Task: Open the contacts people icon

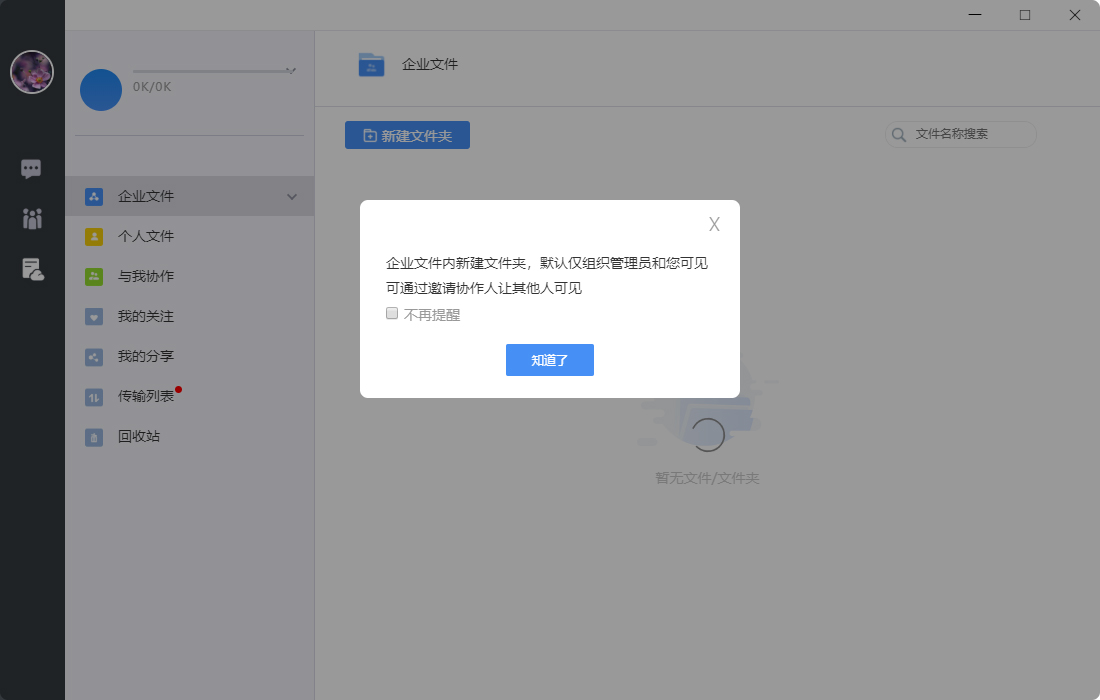Action: pos(32,219)
